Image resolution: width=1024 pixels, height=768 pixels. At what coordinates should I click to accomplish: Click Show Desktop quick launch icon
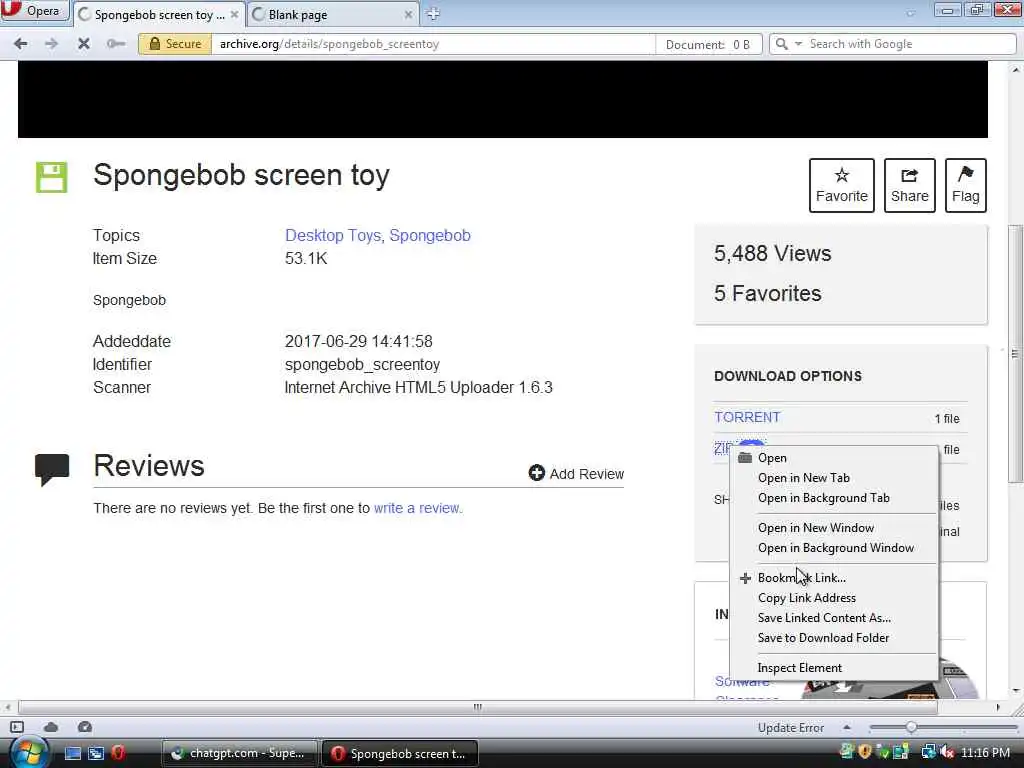tap(72, 753)
